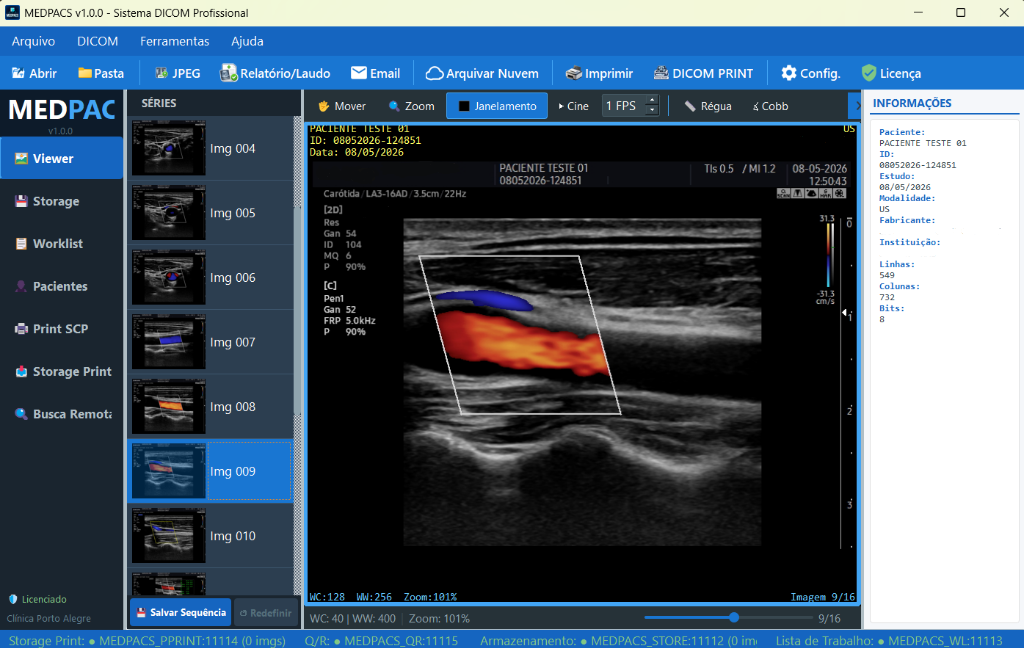Viewport: 1024px width, 648px height.
Task: Expand toolbar overflow arrow
Action: (x=855, y=106)
